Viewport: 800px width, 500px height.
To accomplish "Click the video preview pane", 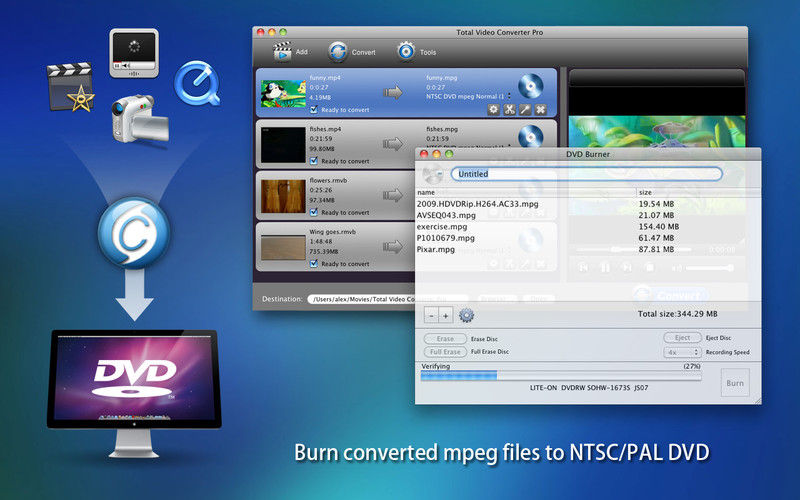I will coord(657,132).
